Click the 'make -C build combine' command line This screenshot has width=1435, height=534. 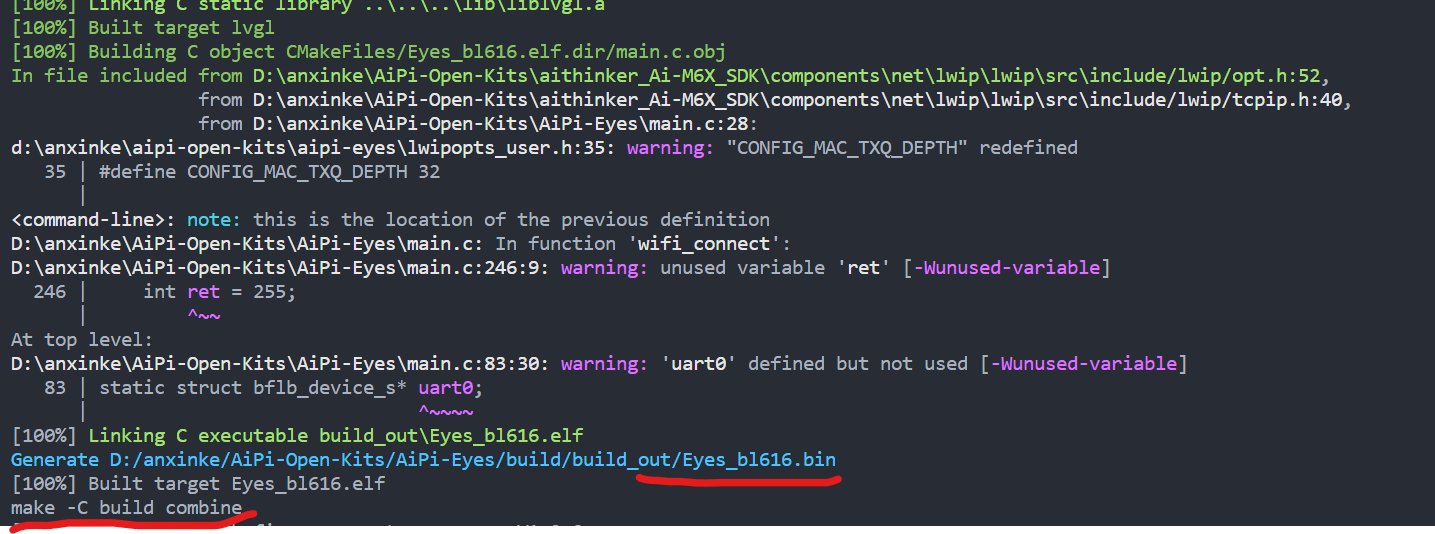tap(127, 508)
